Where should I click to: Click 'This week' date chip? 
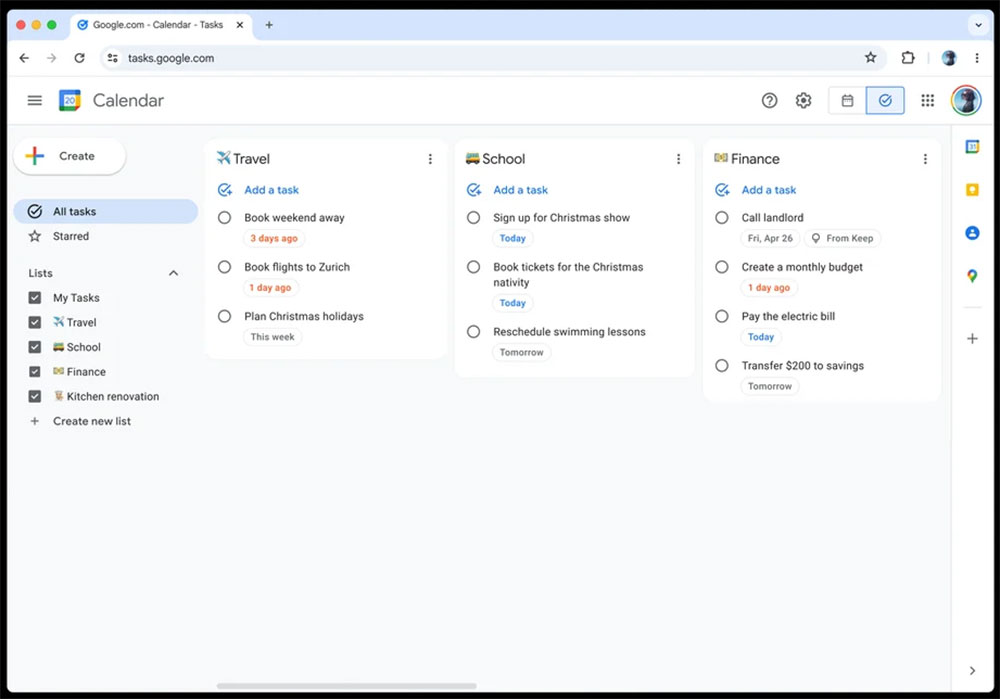pos(272,337)
